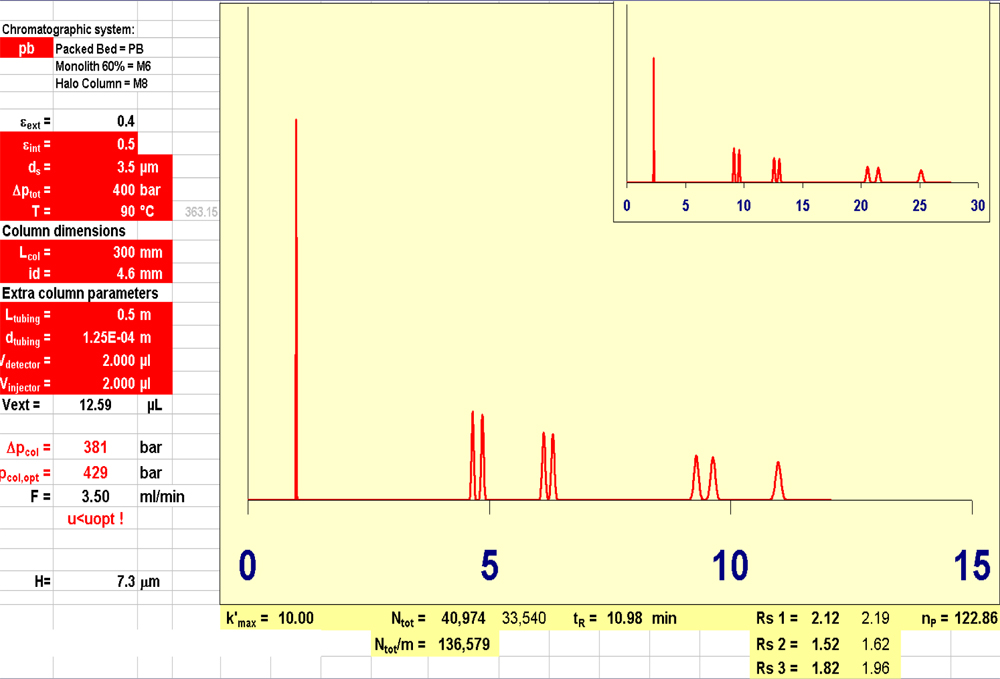This screenshot has width=1000, height=679.
Task: Select the Vext result cell 12.59
Action: coord(95,405)
